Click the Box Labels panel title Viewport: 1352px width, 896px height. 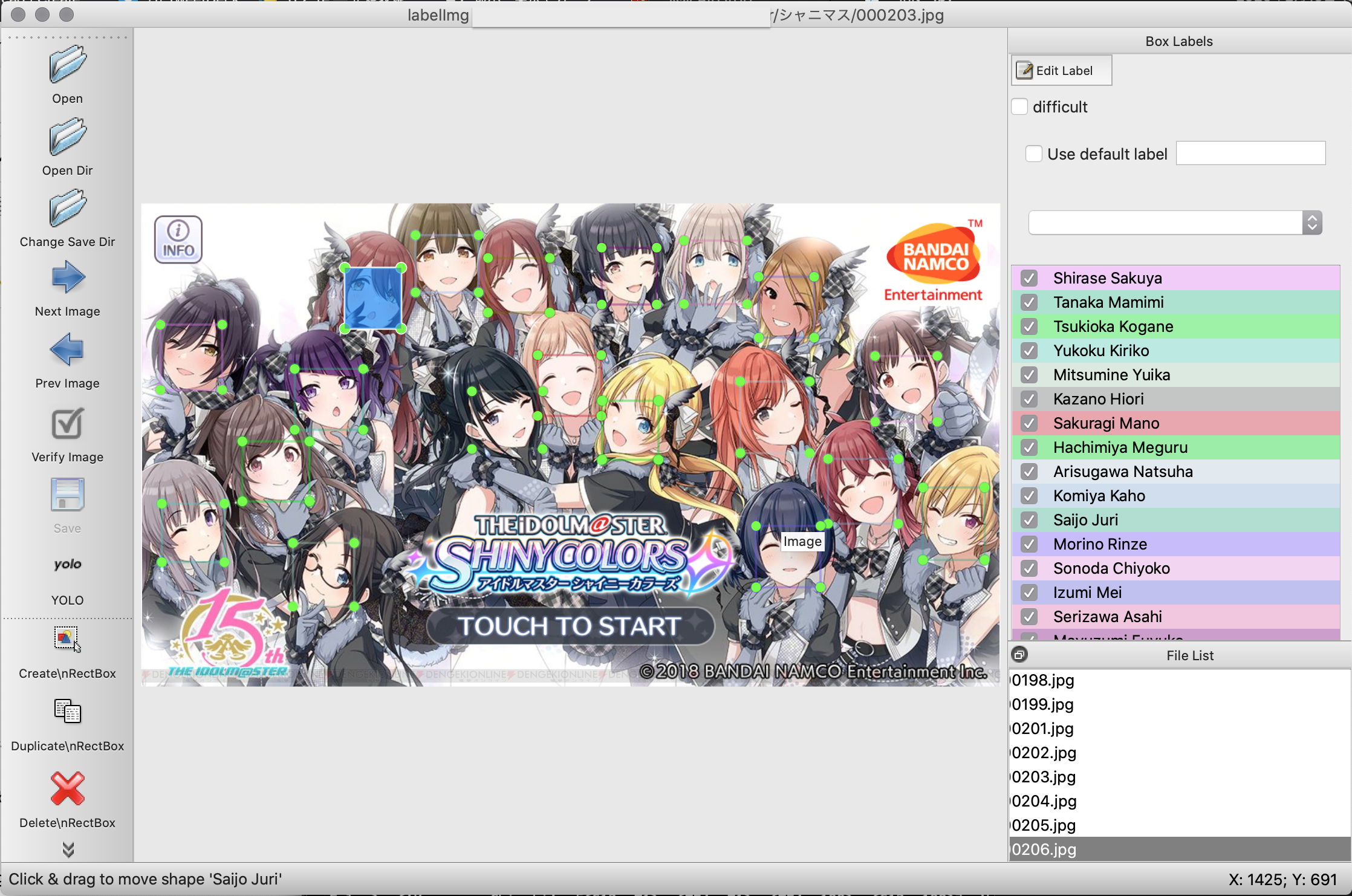point(1178,41)
